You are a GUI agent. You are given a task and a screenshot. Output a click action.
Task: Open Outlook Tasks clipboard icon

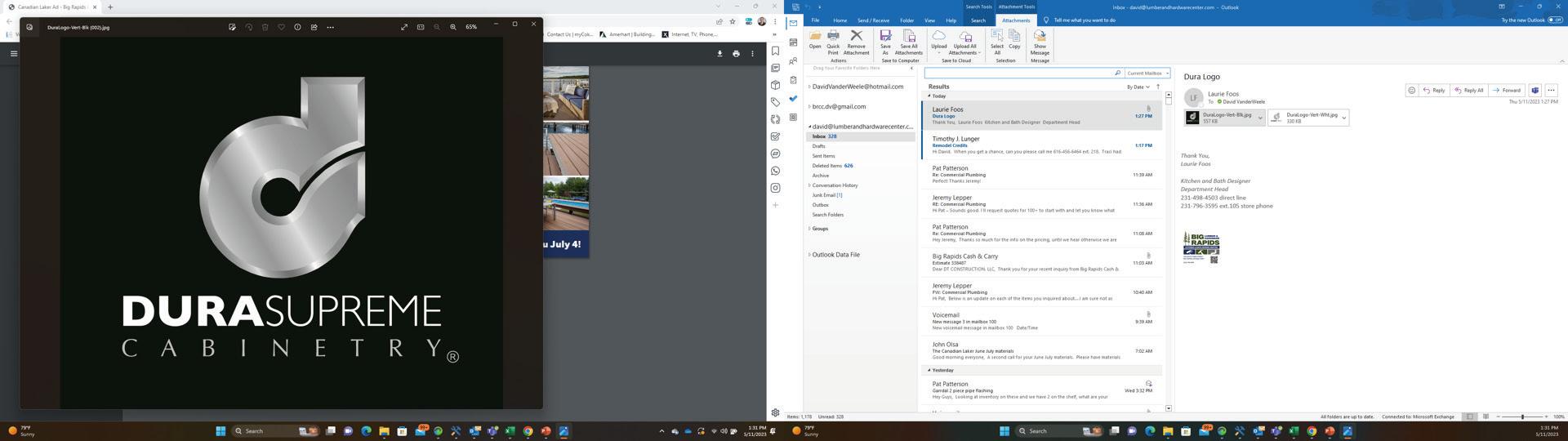tap(793, 80)
